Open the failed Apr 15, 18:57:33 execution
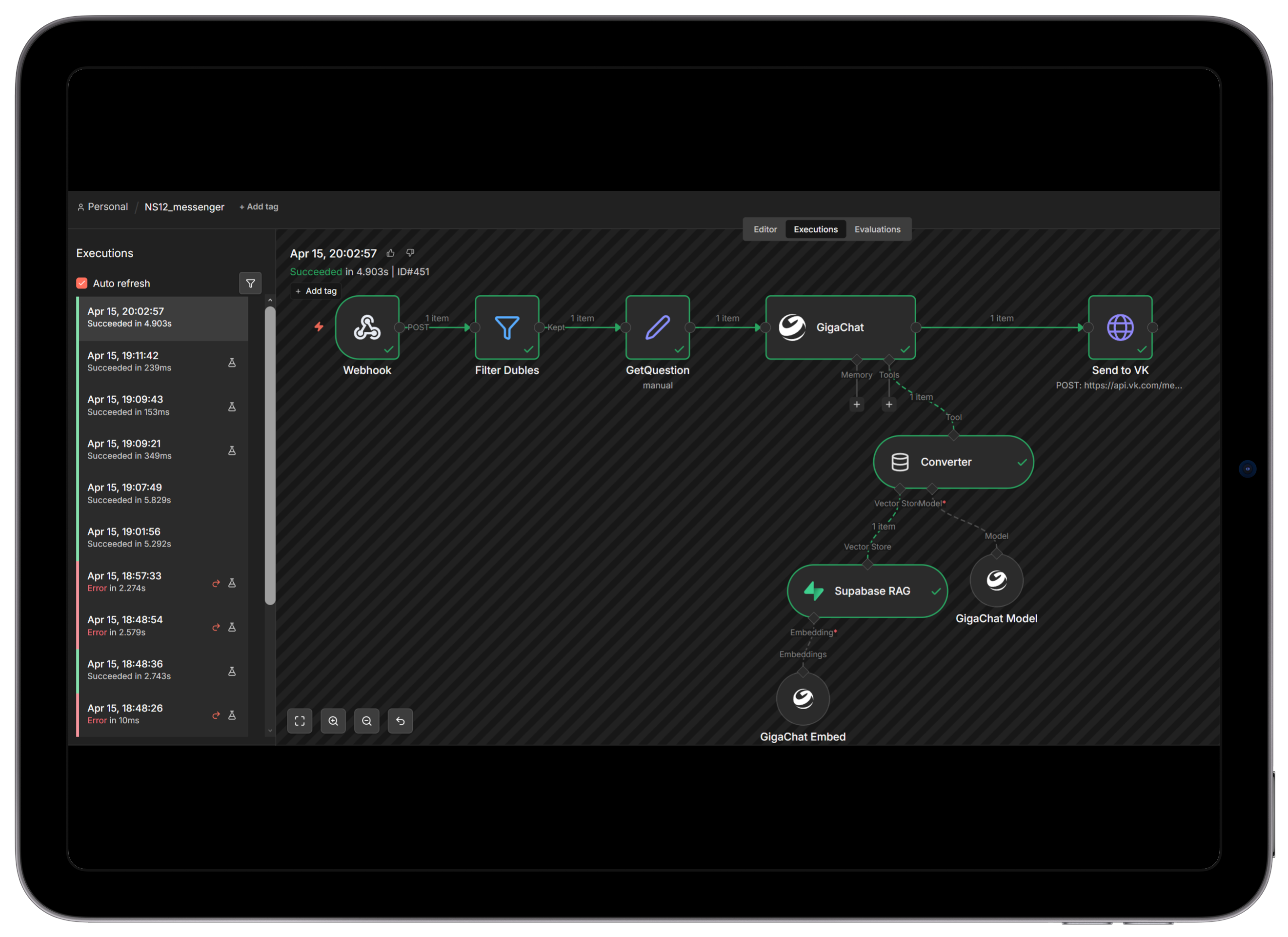 pos(162,582)
